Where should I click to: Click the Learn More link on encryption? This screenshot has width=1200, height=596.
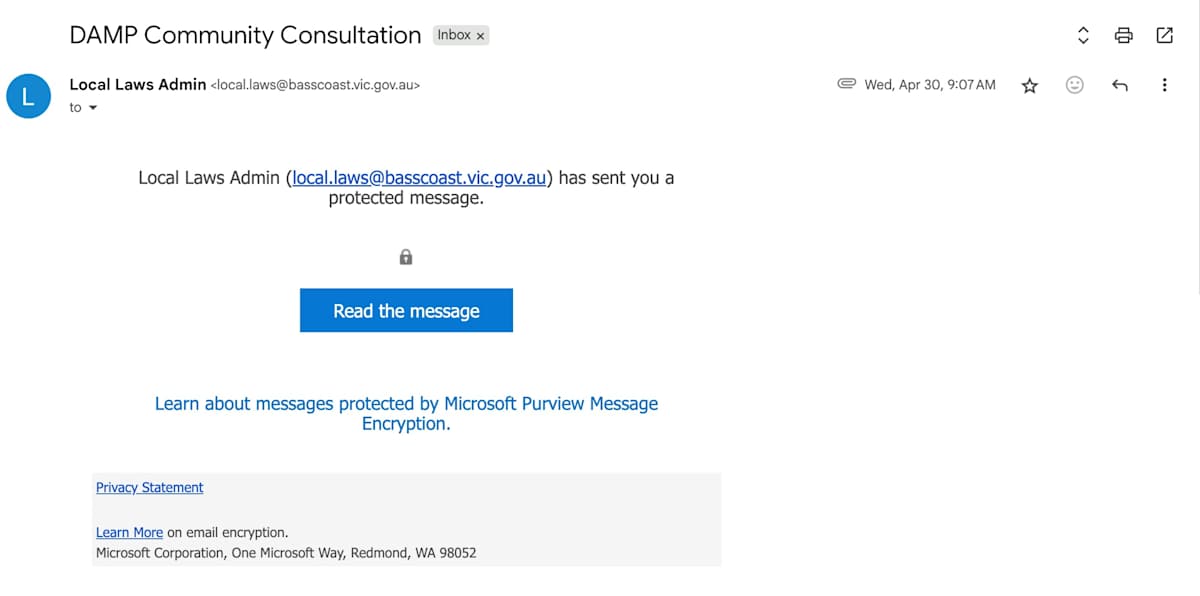[x=129, y=533]
